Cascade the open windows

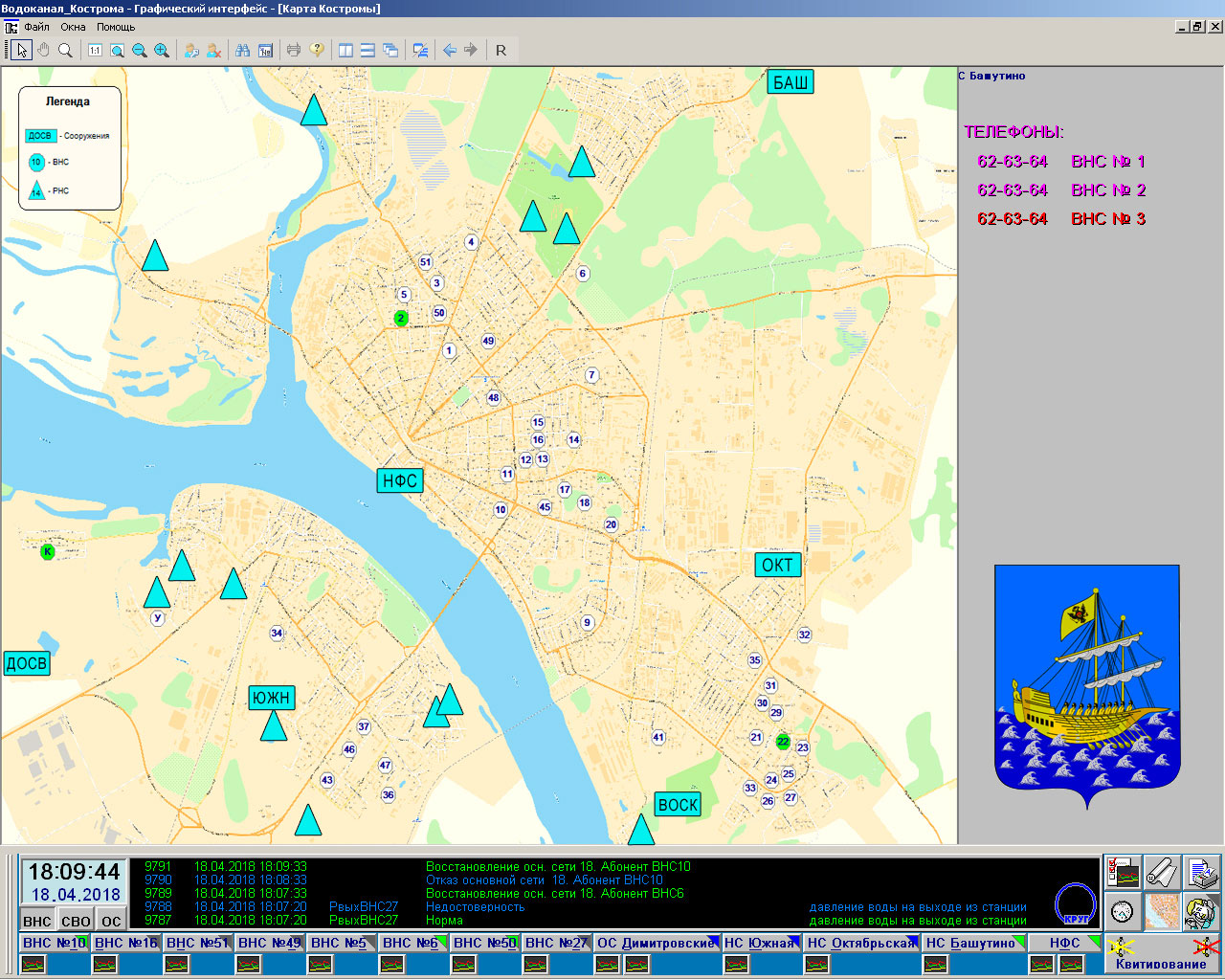point(390,50)
